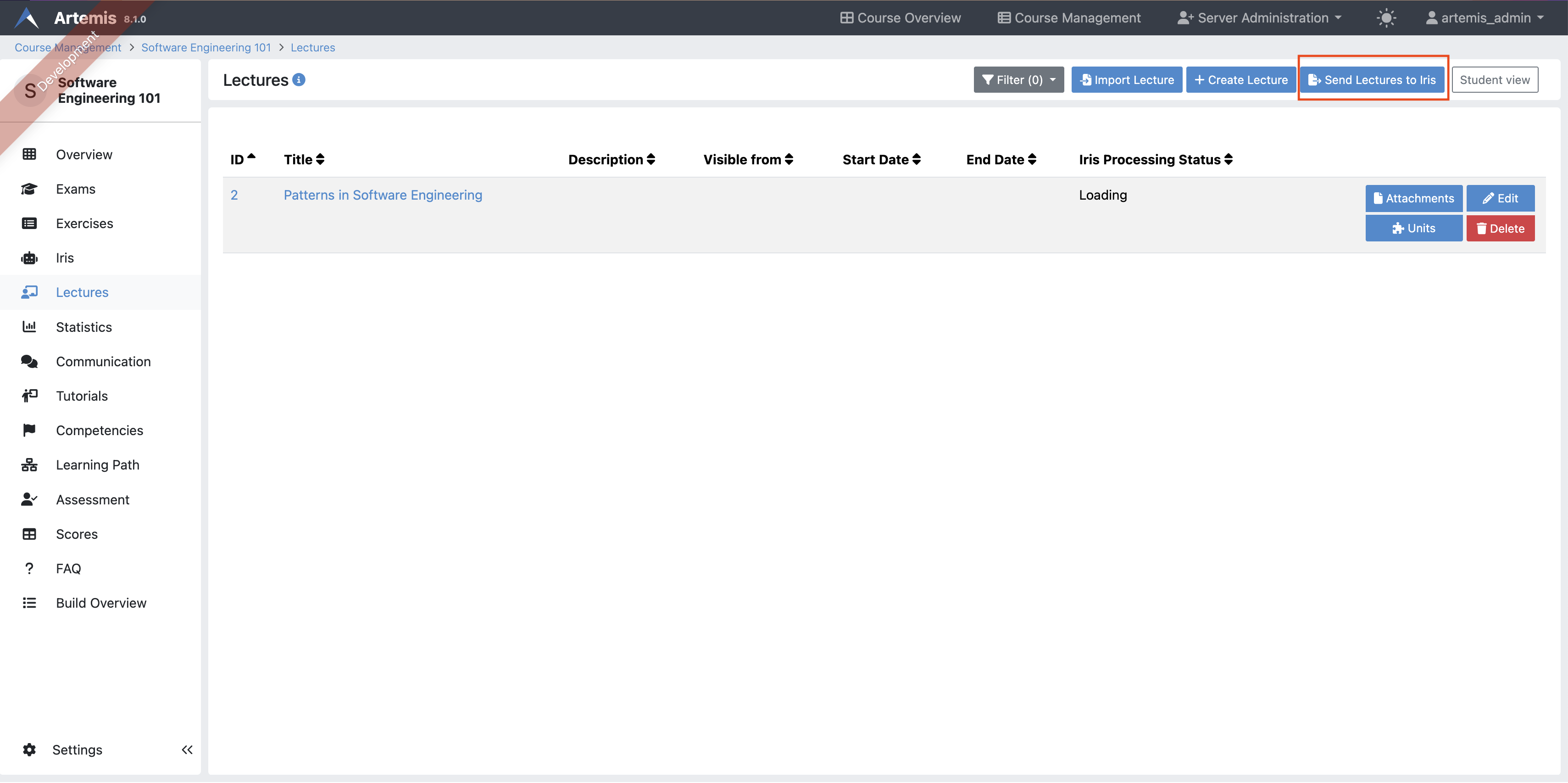This screenshot has height=783, width=1568.
Task: Click the Competencies flag icon
Action: [29, 431]
